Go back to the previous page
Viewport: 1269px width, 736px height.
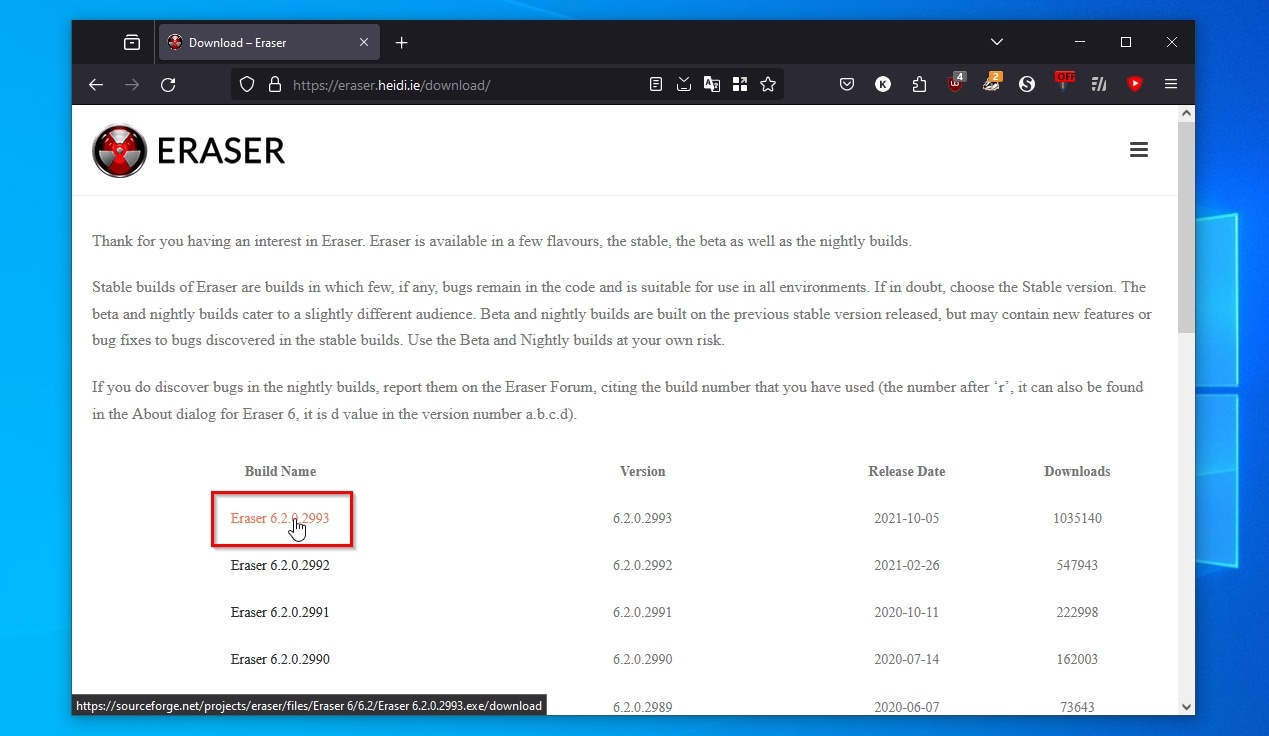pos(96,85)
